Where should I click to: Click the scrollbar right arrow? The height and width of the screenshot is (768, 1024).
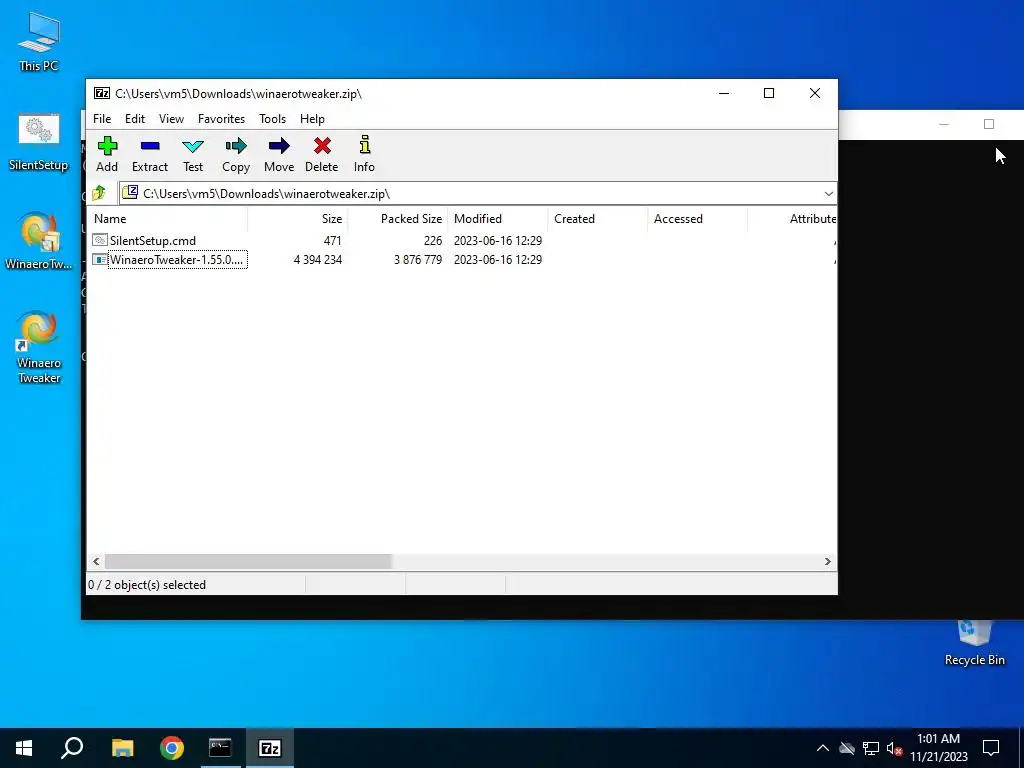click(x=827, y=562)
